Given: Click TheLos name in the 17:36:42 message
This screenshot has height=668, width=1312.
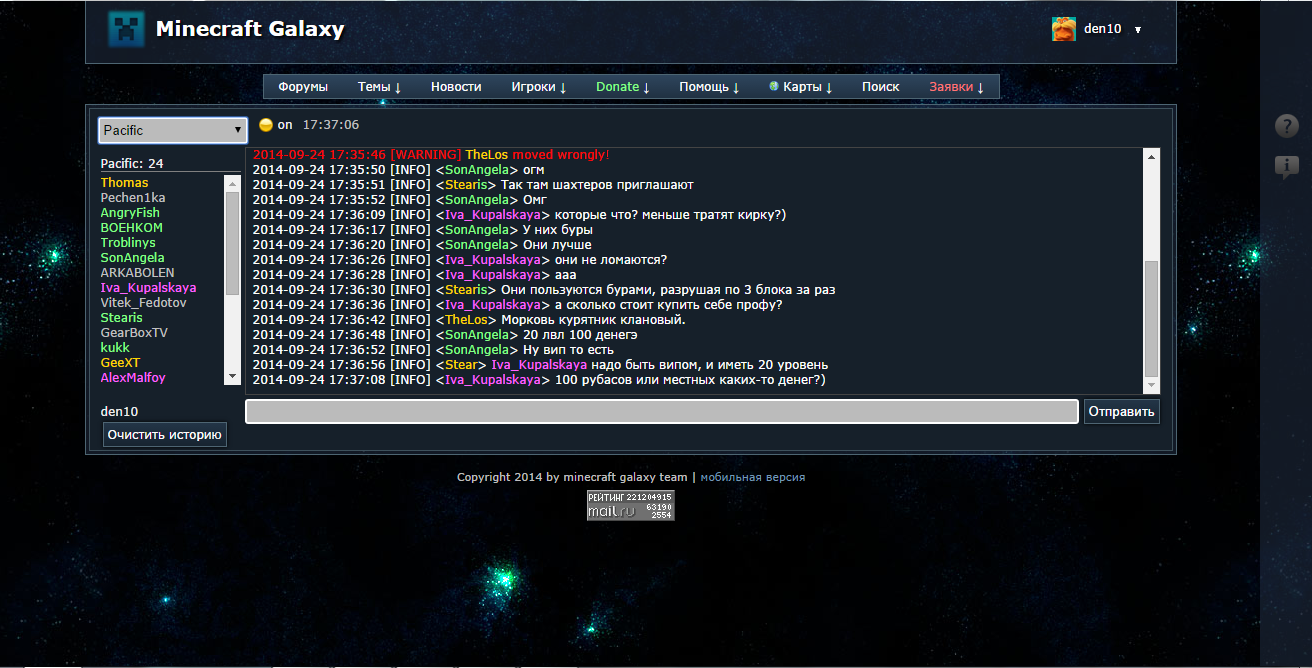Looking at the screenshot, I should click(466, 320).
